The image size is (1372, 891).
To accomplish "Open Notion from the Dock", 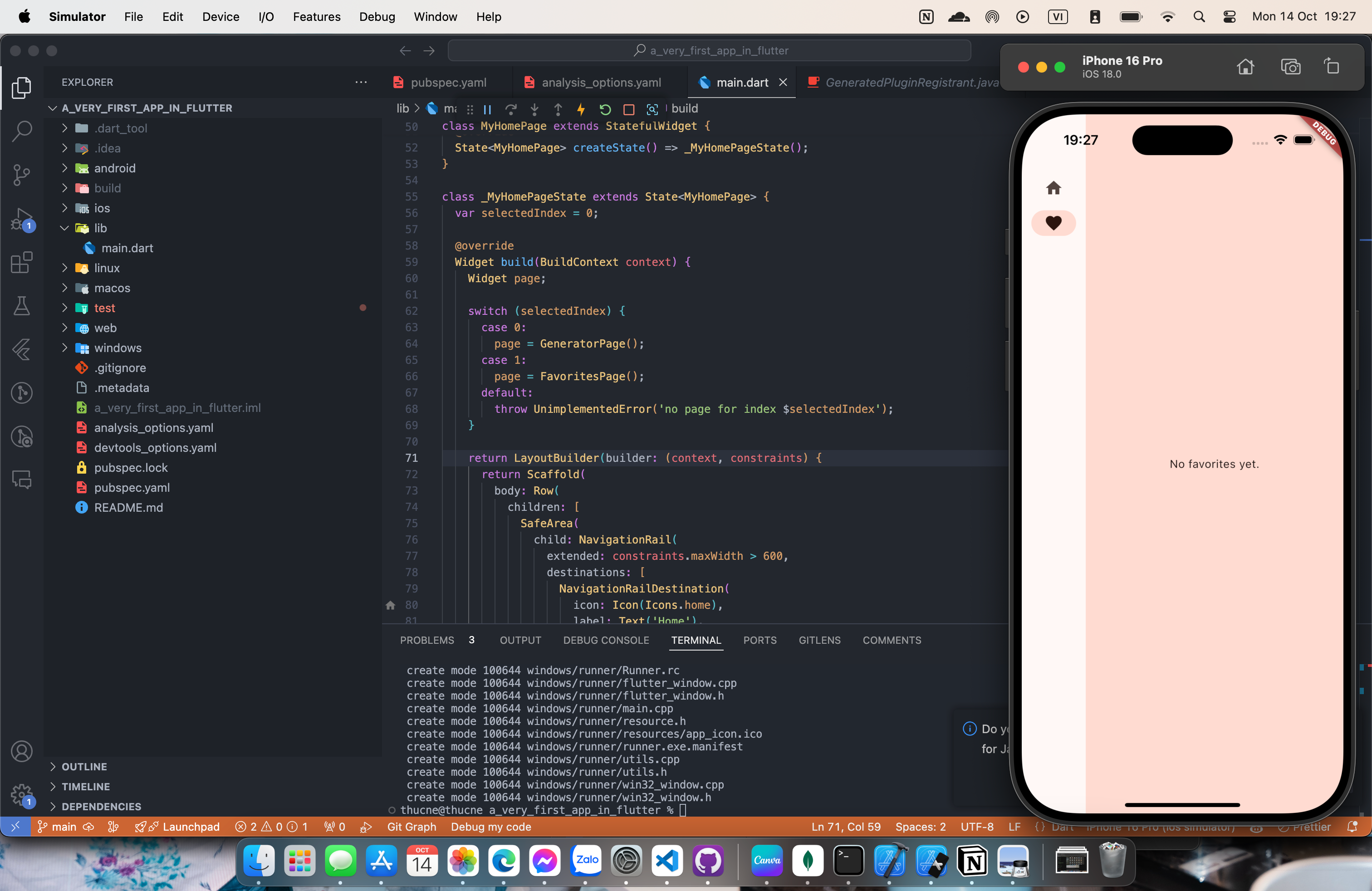I will [972, 861].
